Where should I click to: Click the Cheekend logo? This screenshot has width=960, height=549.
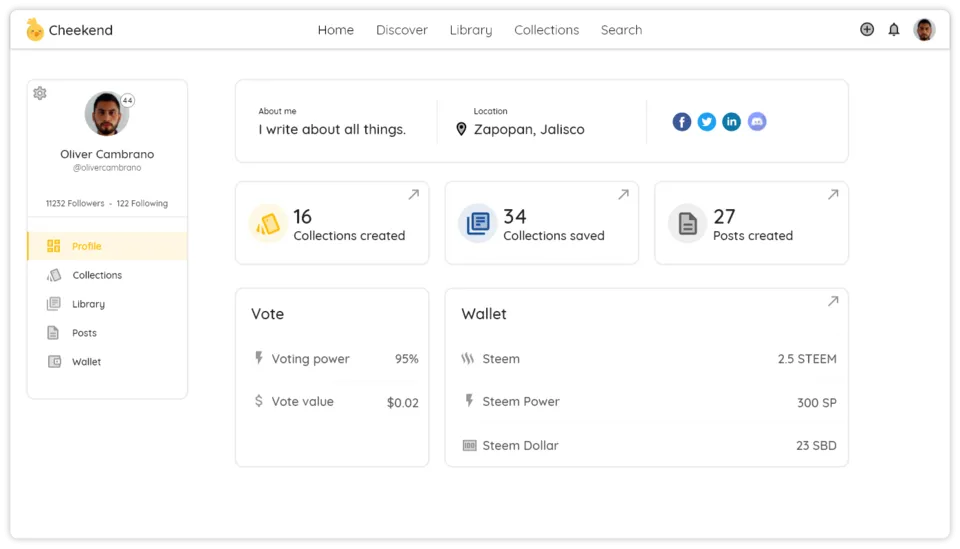click(x=69, y=30)
